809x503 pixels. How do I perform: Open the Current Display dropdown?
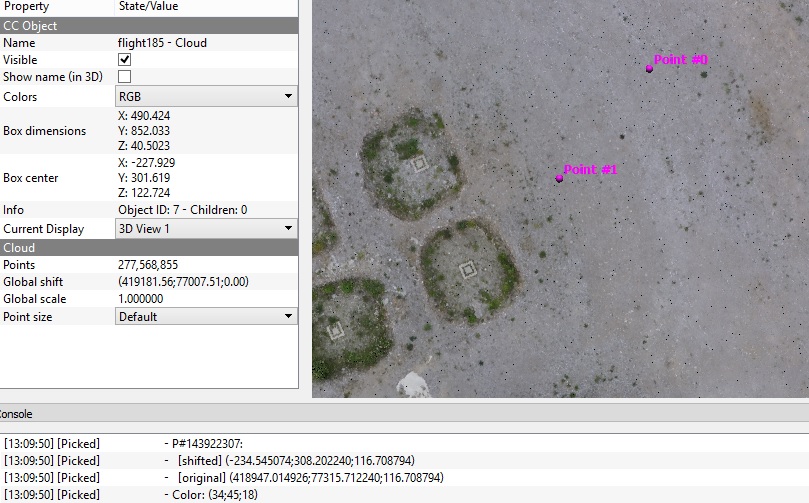(x=206, y=229)
